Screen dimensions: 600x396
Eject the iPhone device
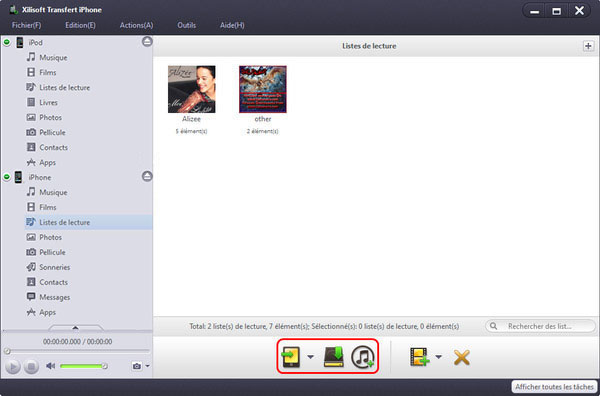(x=147, y=176)
